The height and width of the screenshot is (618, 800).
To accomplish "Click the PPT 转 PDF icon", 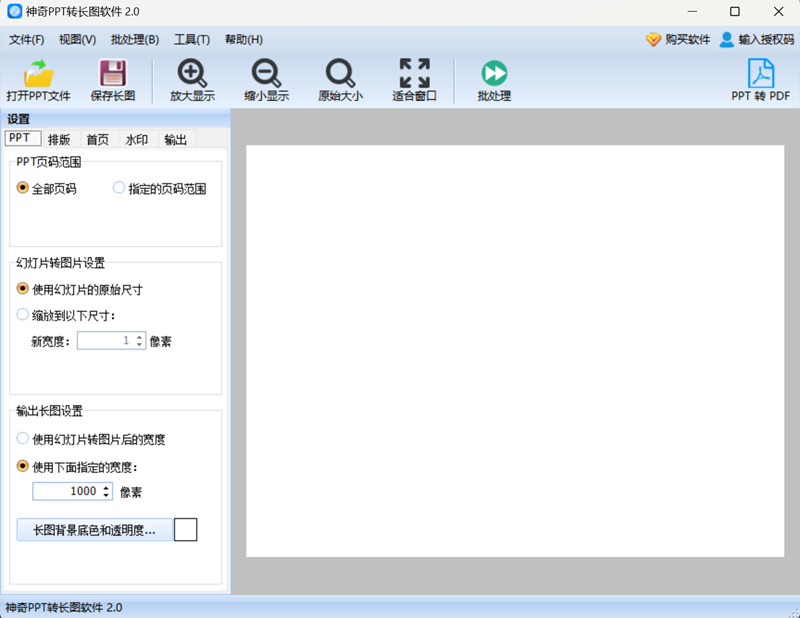I will [x=761, y=73].
